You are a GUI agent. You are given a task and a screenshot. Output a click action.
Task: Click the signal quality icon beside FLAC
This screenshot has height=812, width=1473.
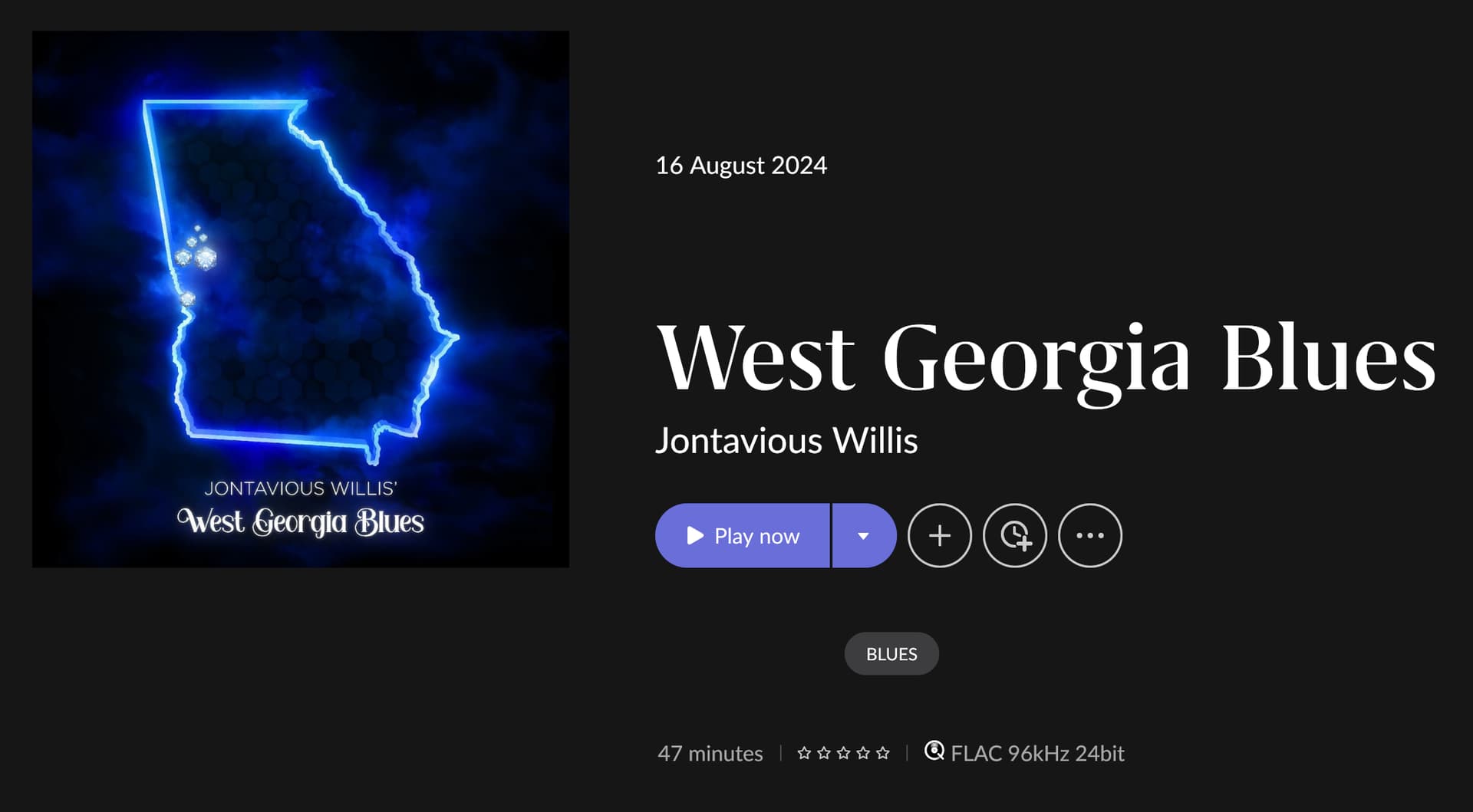[x=934, y=751]
